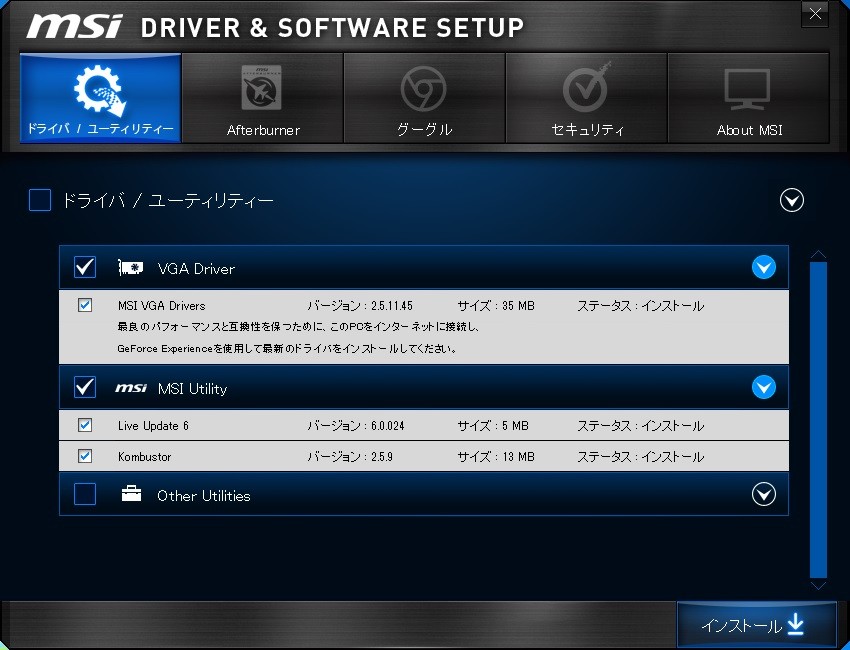The image size is (850, 650).
Task: Click the VGA Driver heading text
Action: click(x=196, y=269)
